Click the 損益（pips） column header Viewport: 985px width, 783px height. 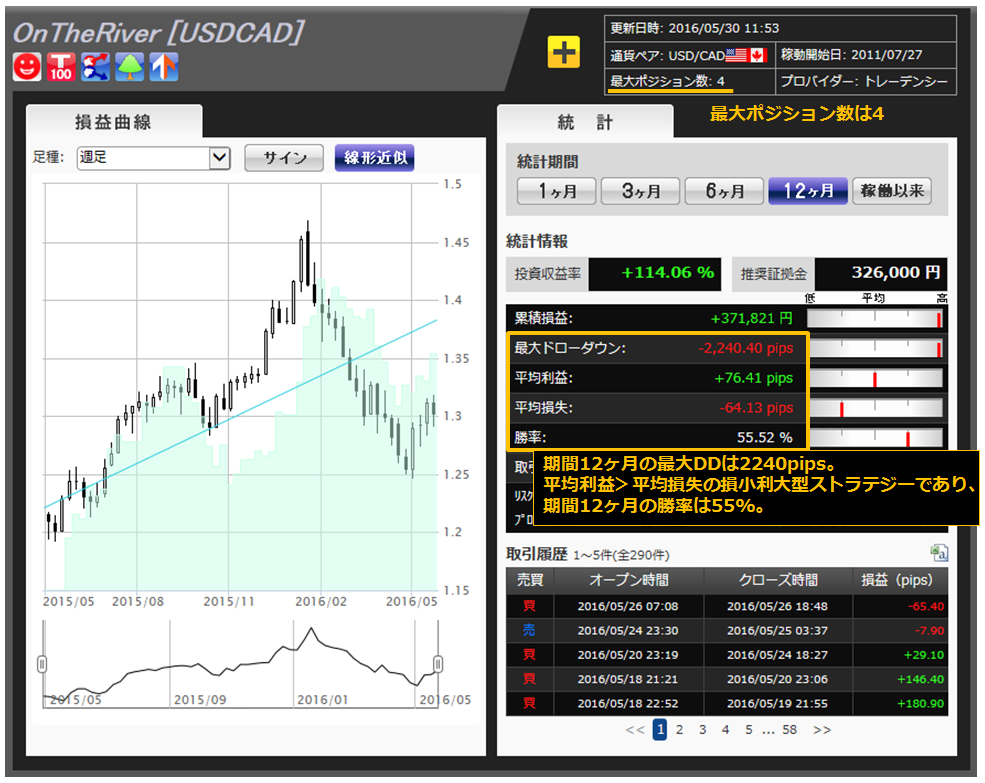(897, 580)
